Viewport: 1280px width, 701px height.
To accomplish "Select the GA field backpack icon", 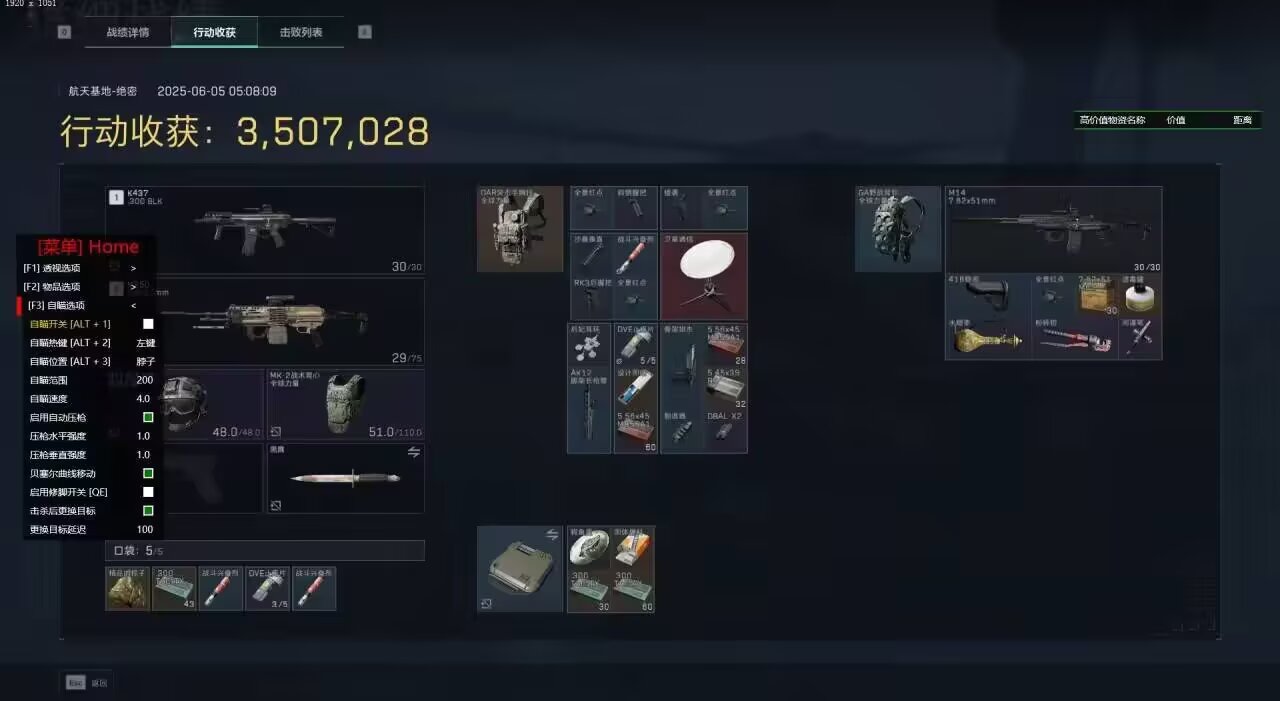I will pos(897,229).
